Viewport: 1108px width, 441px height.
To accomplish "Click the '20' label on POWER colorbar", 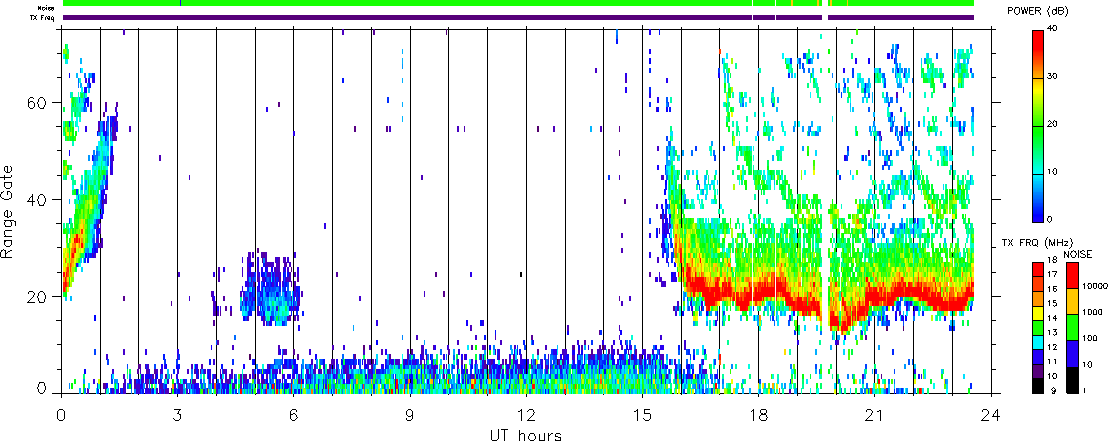I will point(1052,124).
